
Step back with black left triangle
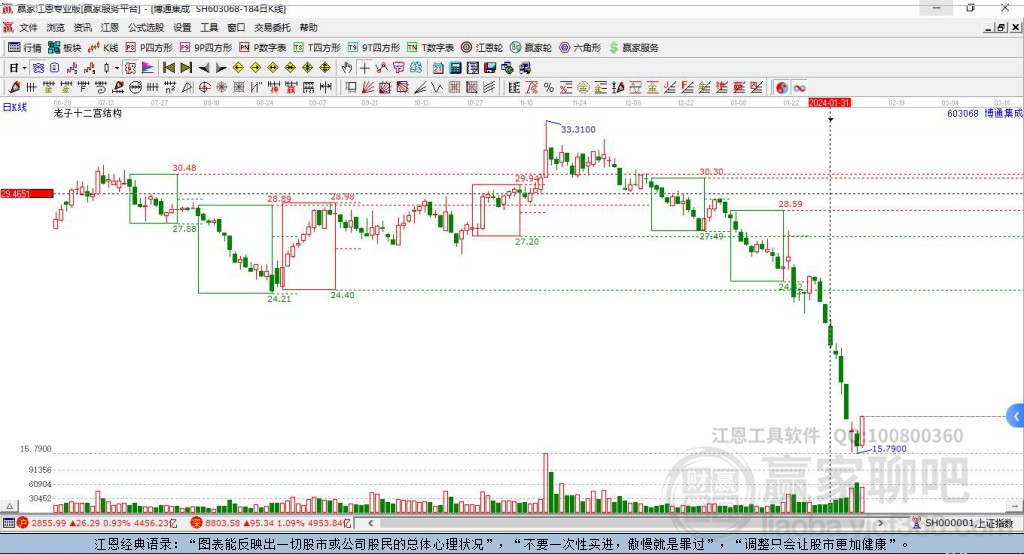[x=204, y=68]
